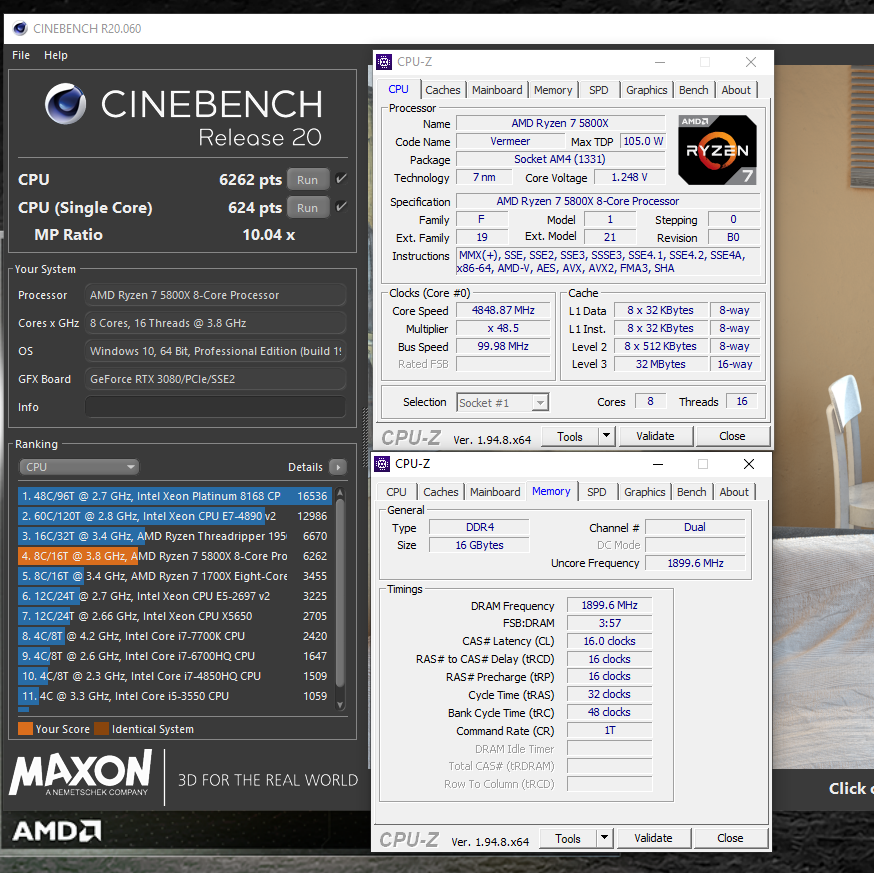
Task: Switch to Caches tab in top CPU-Z window
Action: pyautogui.click(x=443, y=90)
